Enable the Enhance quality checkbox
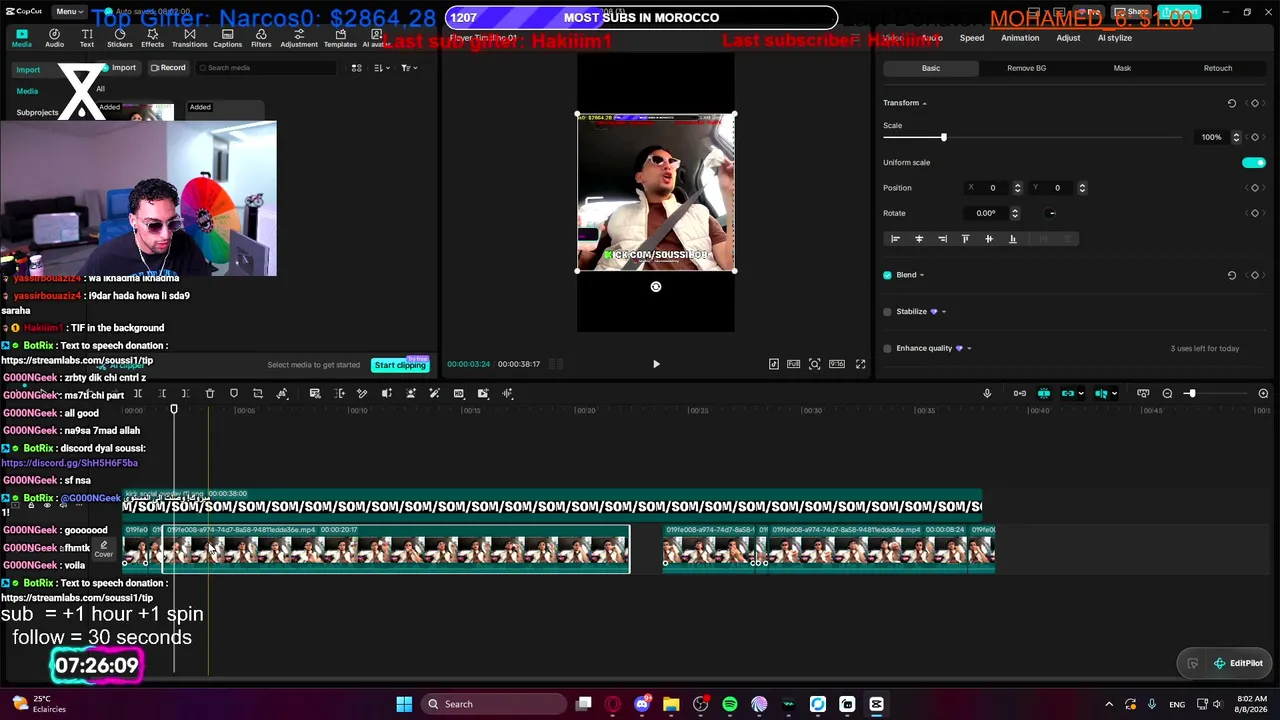This screenshot has height=720, width=1280. click(887, 348)
